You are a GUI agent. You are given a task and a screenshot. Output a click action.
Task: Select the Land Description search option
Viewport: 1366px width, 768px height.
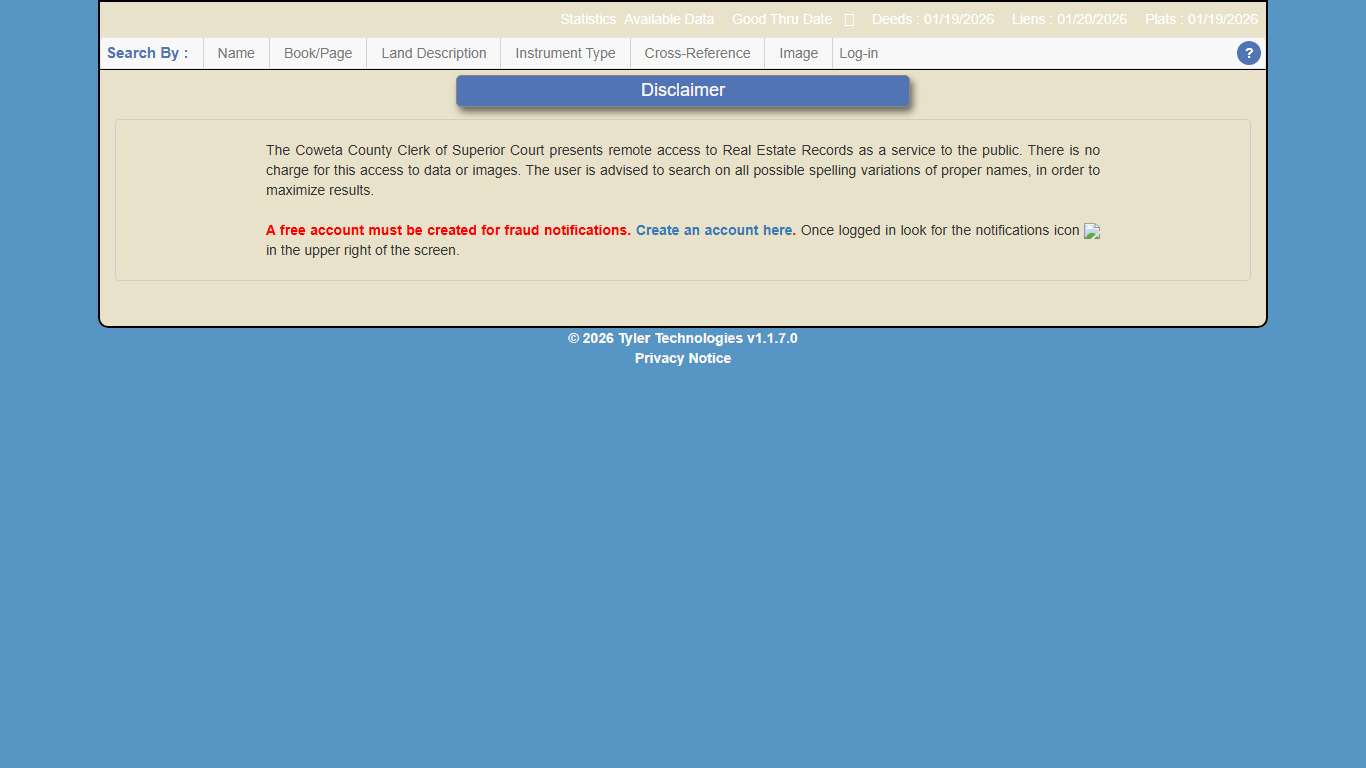pyautogui.click(x=434, y=54)
